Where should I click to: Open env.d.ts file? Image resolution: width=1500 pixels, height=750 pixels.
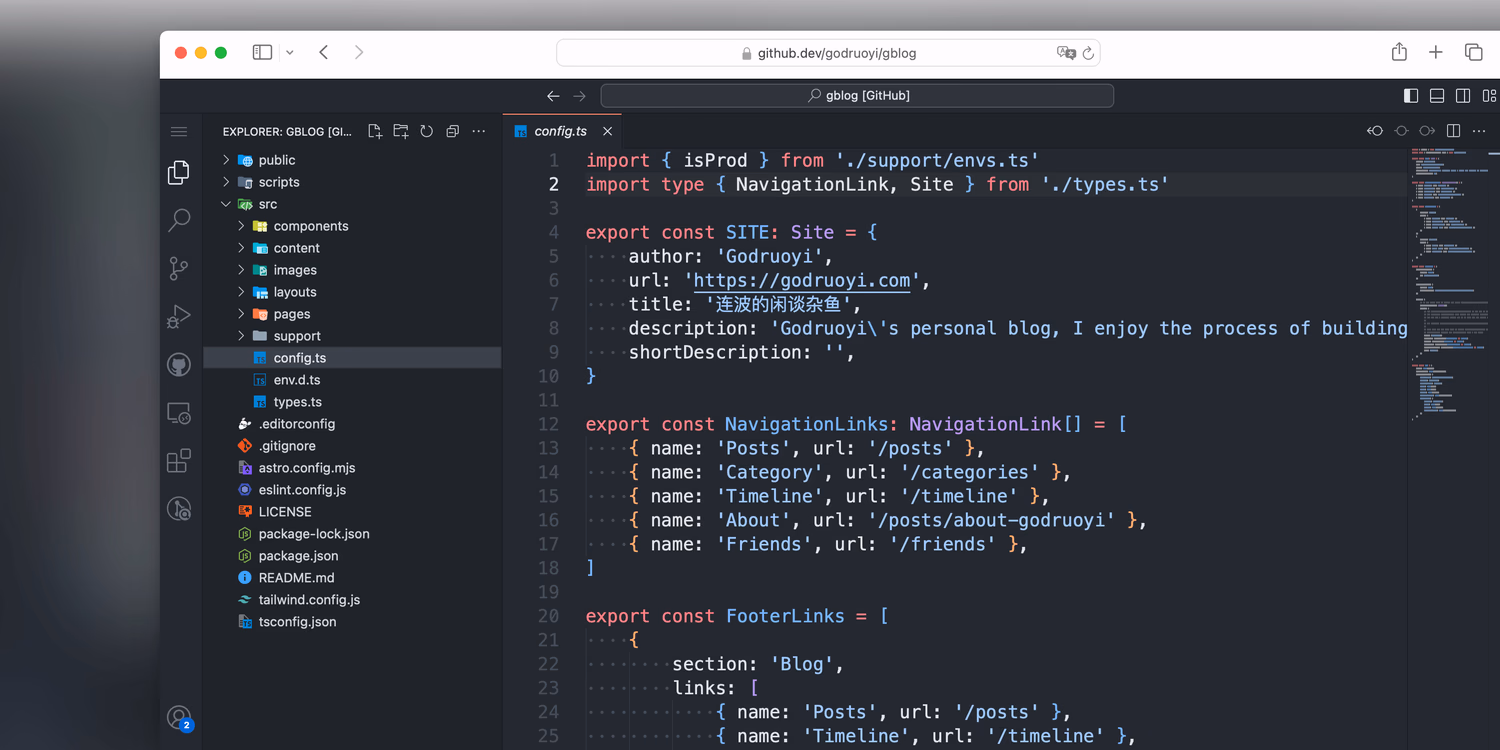click(352, 380)
